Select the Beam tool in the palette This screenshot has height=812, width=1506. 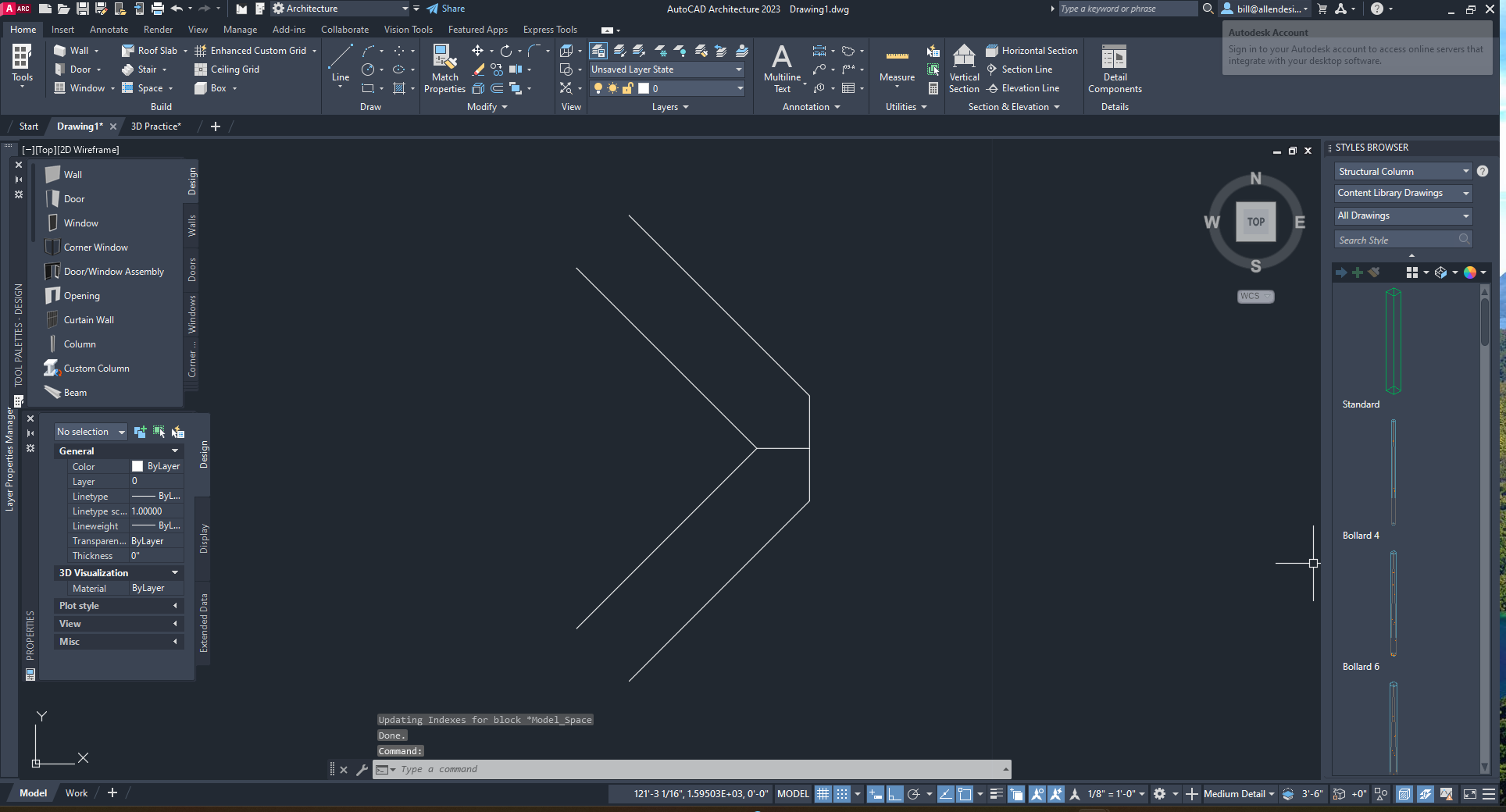pos(74,392)
